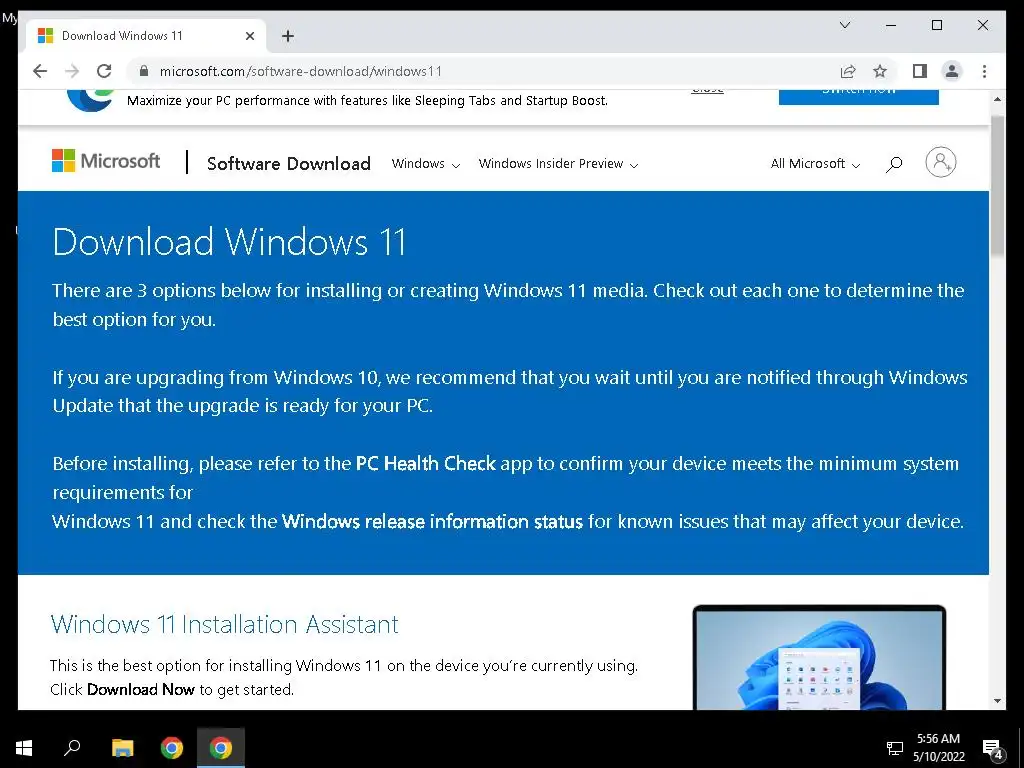Open the notification center icon
Screen dimensions: 1024x768
click(993, 748)
